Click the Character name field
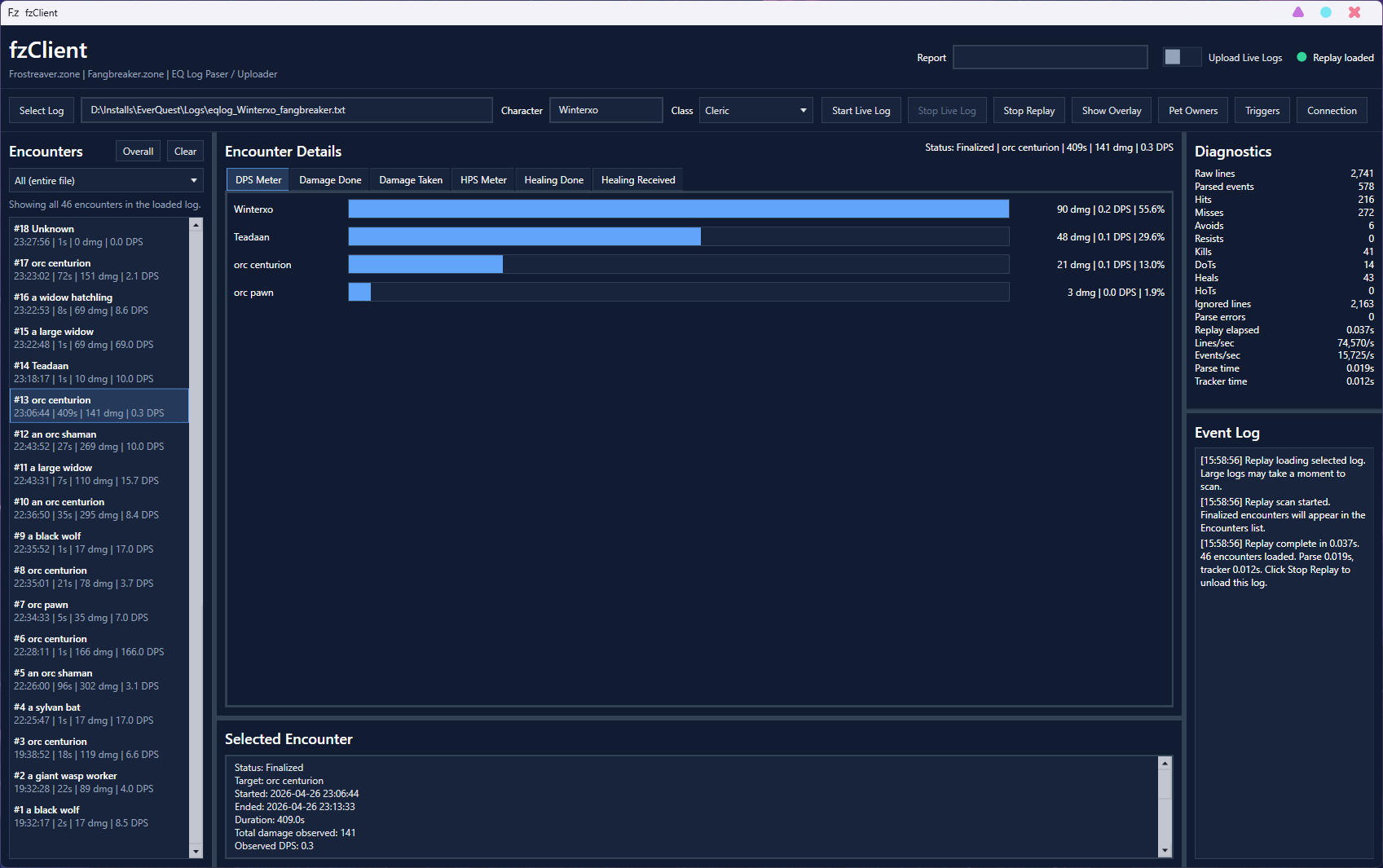The image size is (1383, 868). click(x=606, y=111)
